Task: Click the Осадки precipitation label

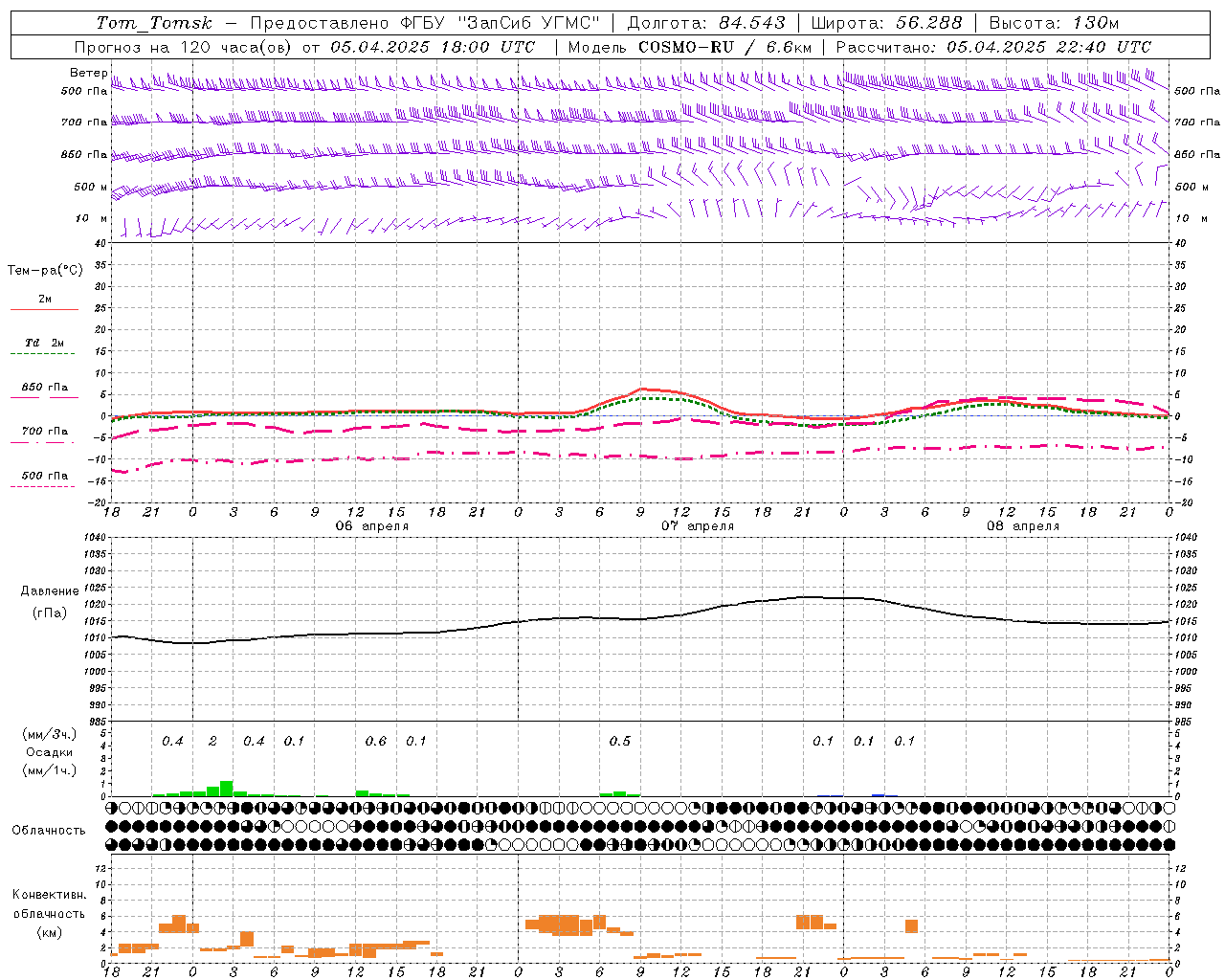Action: tap(49, 752)
